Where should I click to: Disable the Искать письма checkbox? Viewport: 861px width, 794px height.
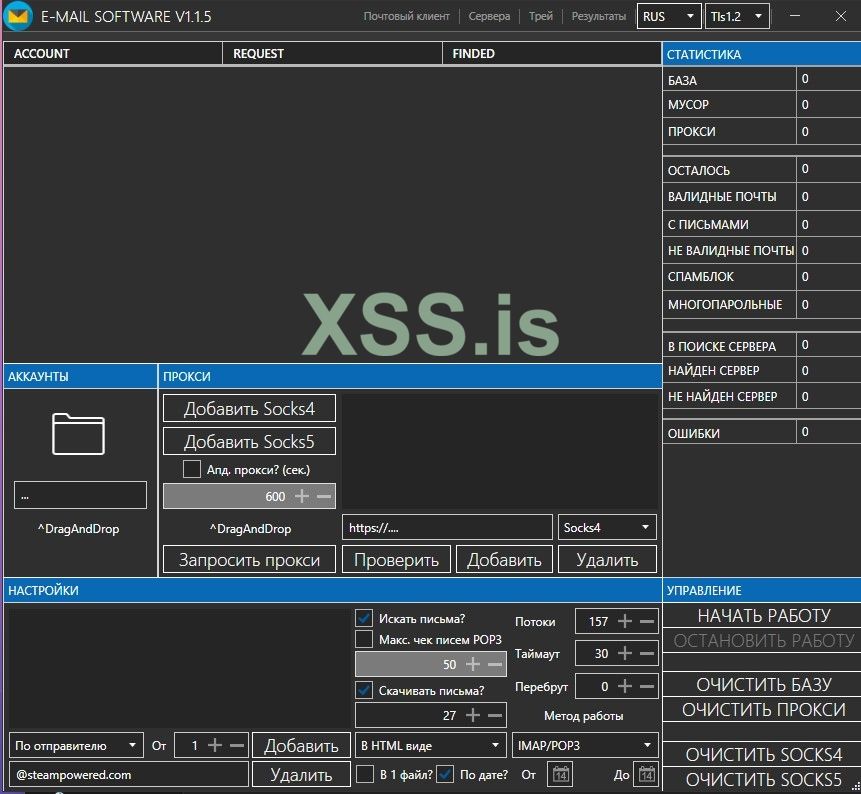[363, 618]
